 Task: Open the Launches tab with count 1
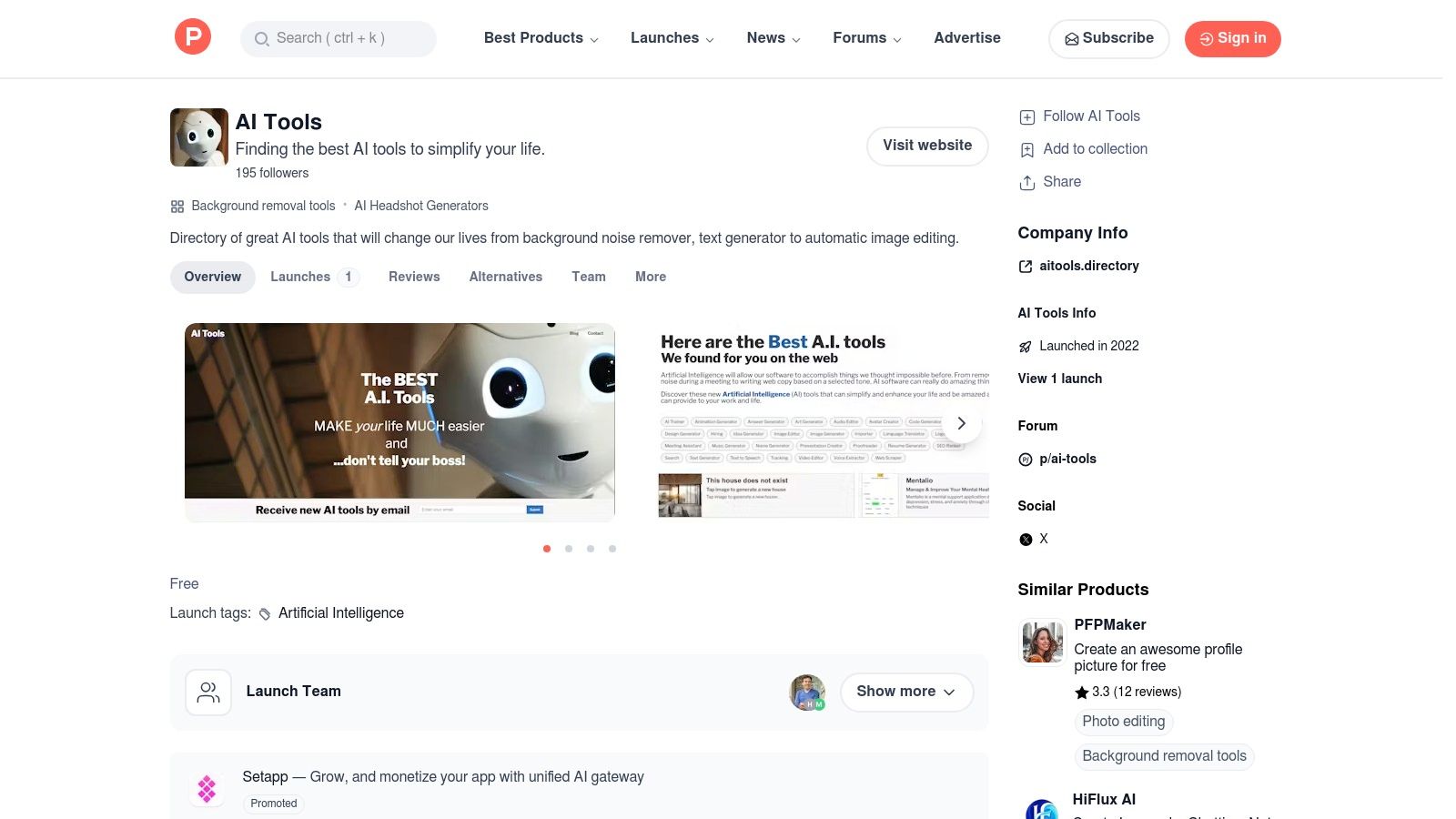[x=315, y=277]
